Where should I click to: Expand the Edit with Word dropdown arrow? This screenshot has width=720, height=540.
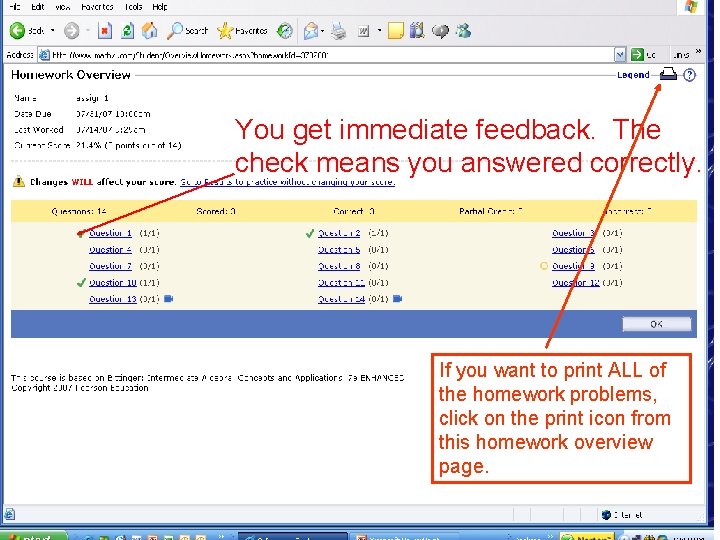[379, 31]
